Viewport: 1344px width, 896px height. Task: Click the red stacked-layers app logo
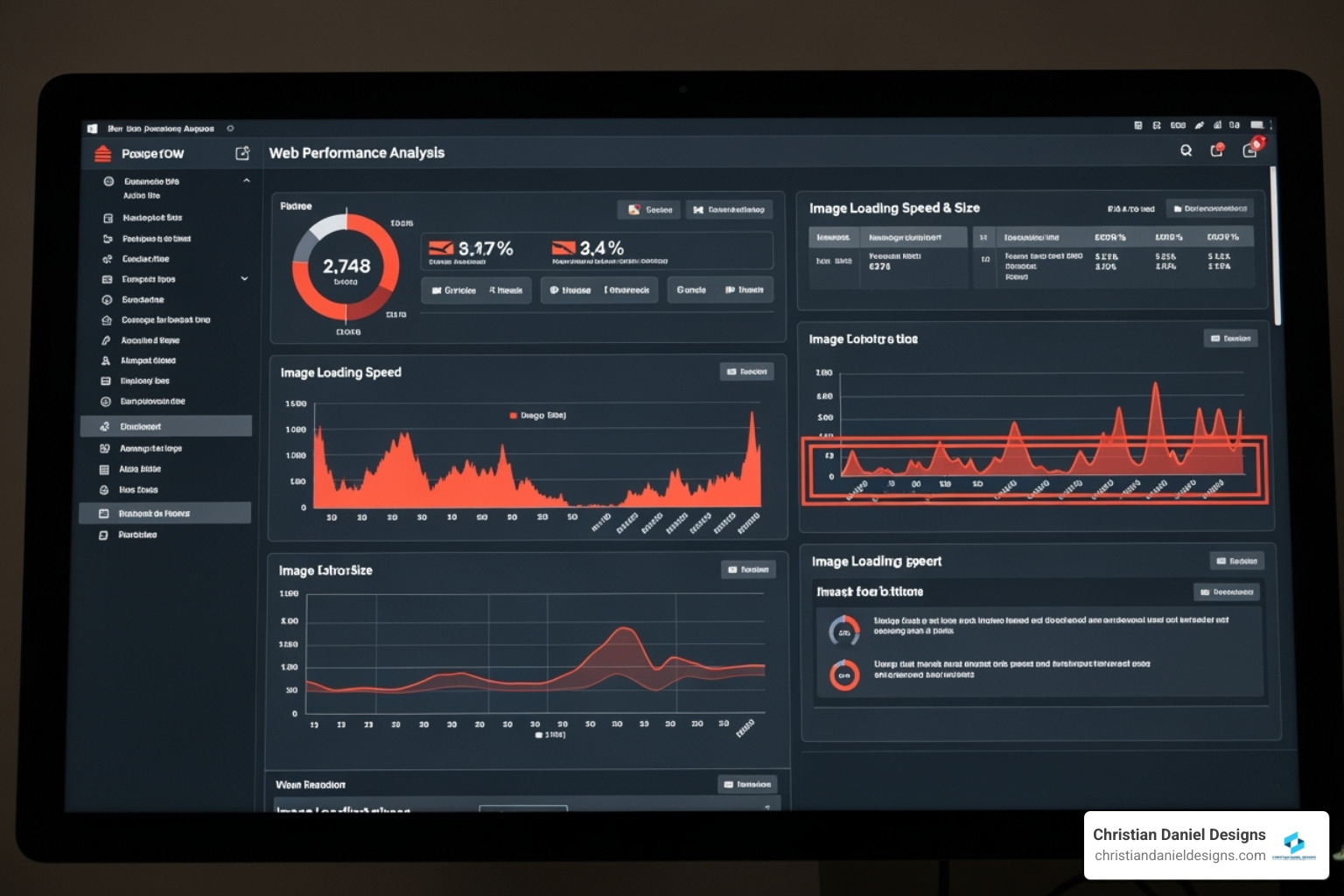[103, 154]
